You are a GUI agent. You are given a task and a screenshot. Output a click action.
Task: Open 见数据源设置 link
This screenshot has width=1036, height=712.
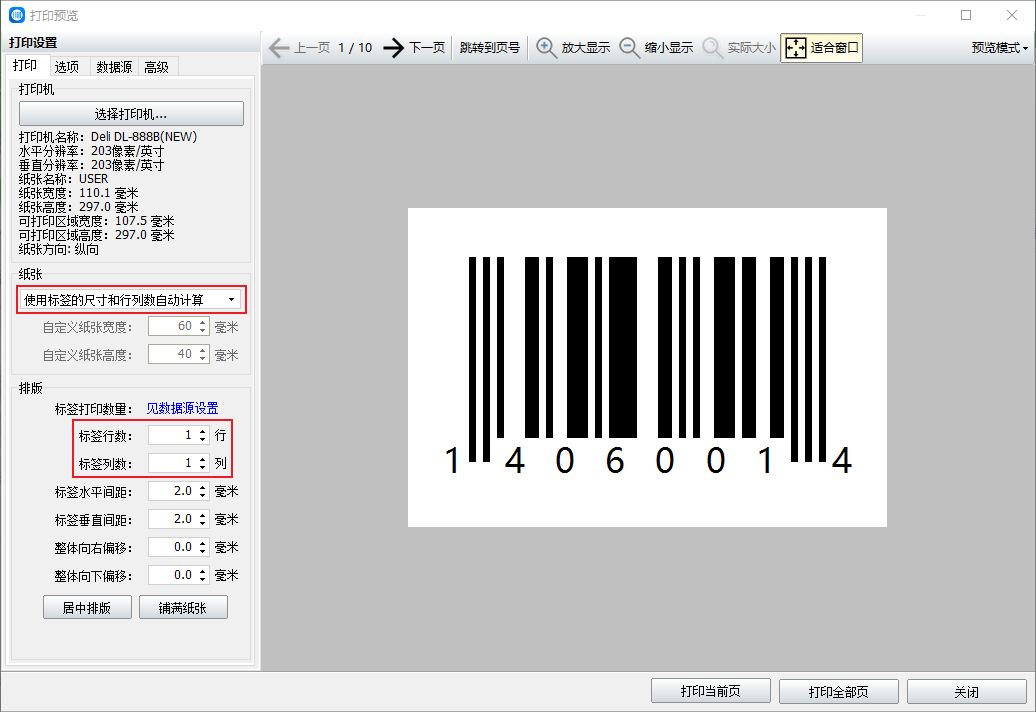tap(182, 408)
